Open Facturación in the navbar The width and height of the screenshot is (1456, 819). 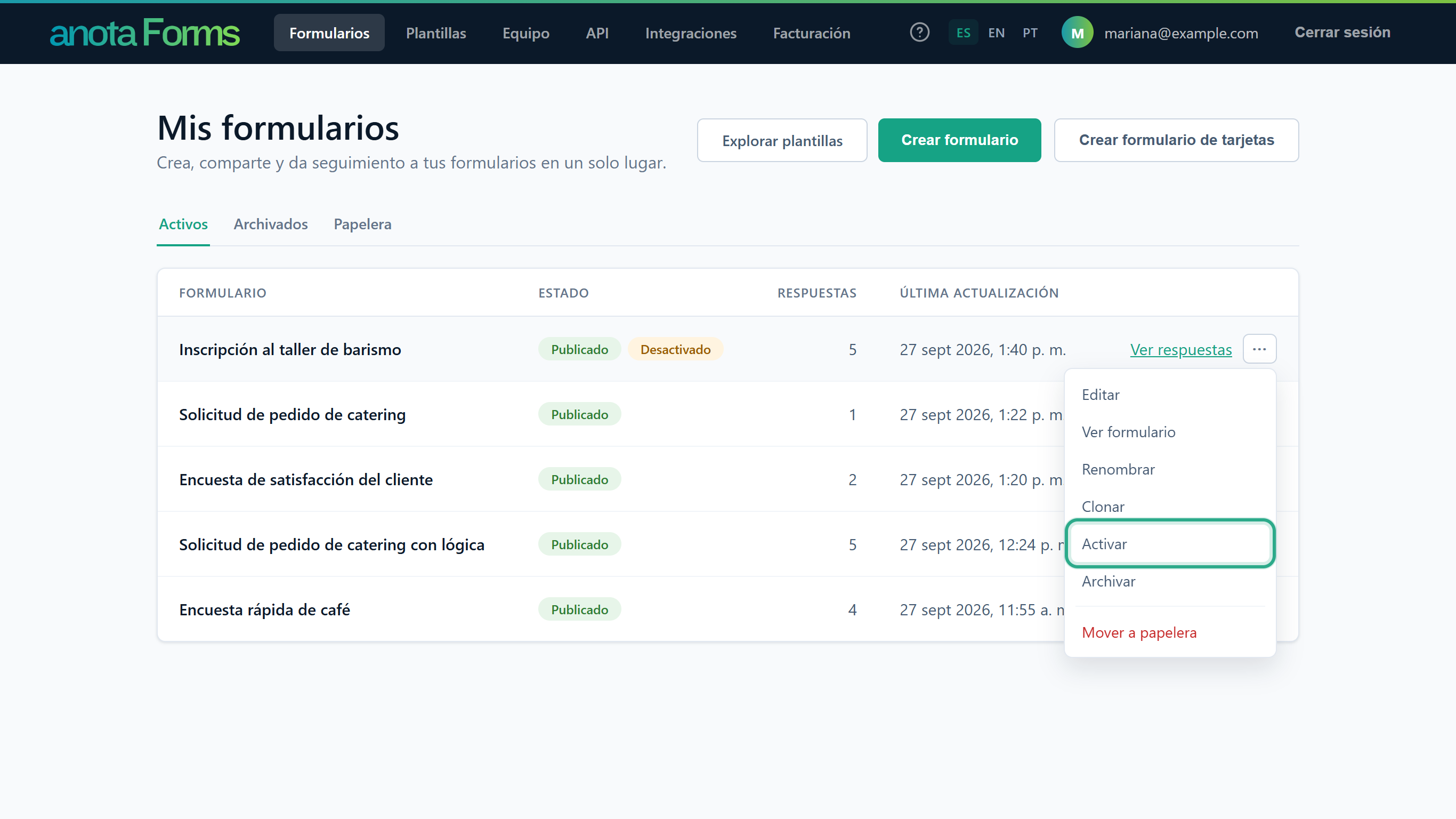click(x=812, y=33)
